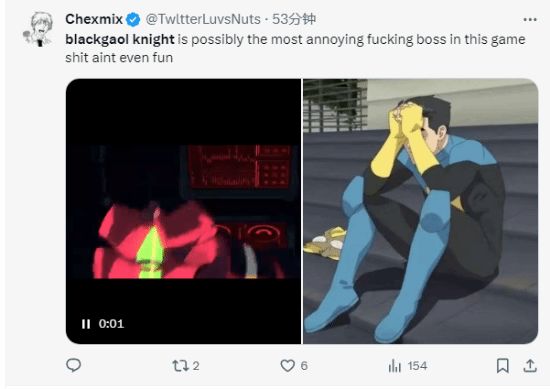Click the retweet count 2
Image resolution: width=550 pixels, height=389 pixels.
(x=196, y=366)
